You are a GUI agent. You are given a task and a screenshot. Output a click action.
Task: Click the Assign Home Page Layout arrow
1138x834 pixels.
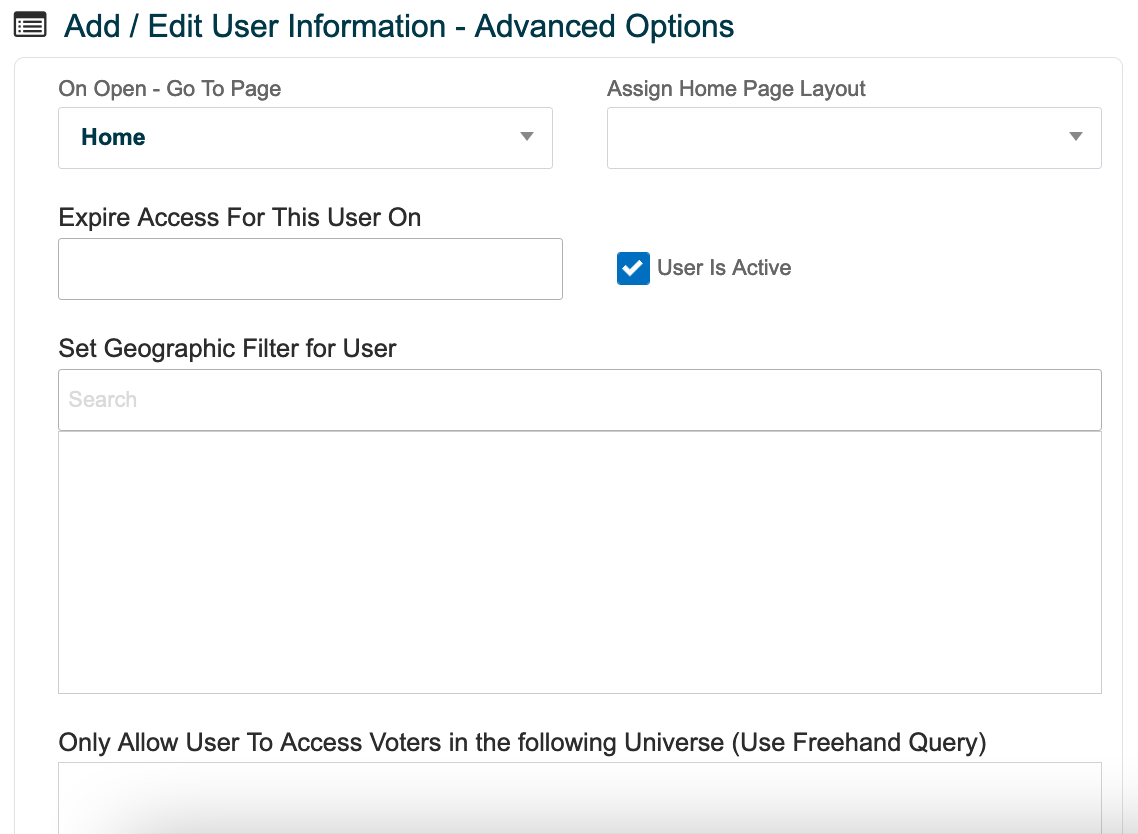[1074, 137]
